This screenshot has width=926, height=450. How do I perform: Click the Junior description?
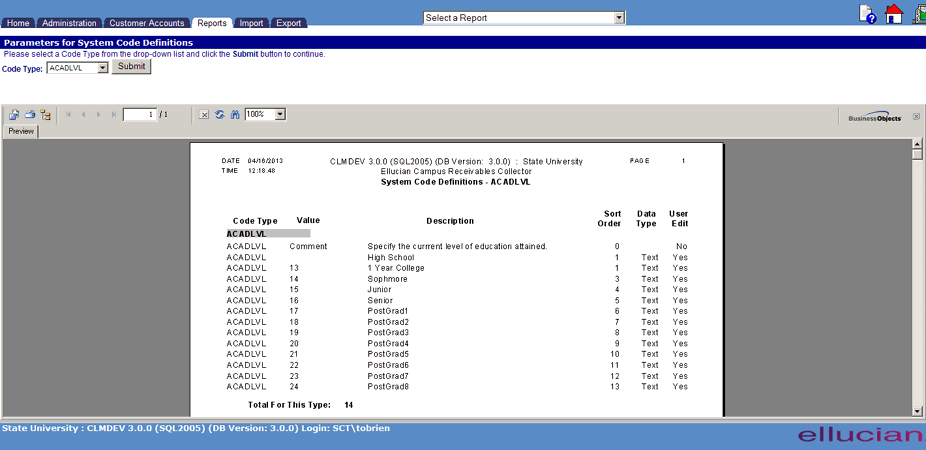click(x=379, y=289)
